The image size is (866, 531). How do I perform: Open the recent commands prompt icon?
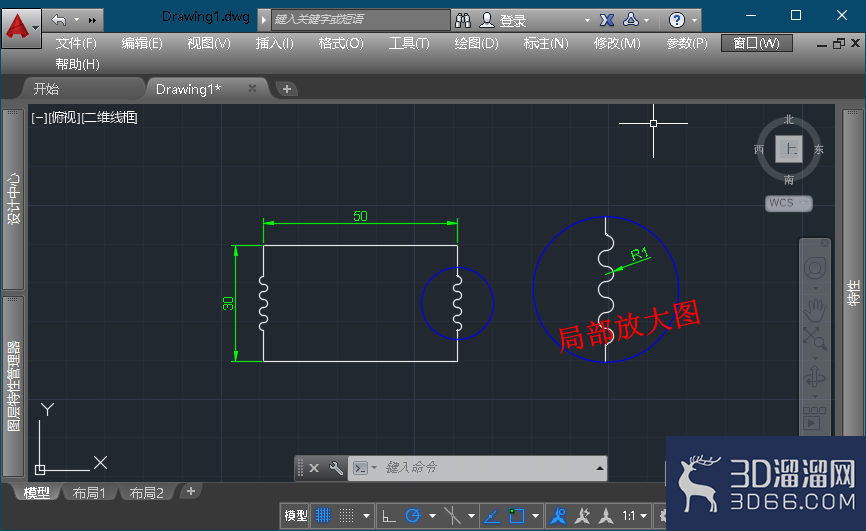361,468
